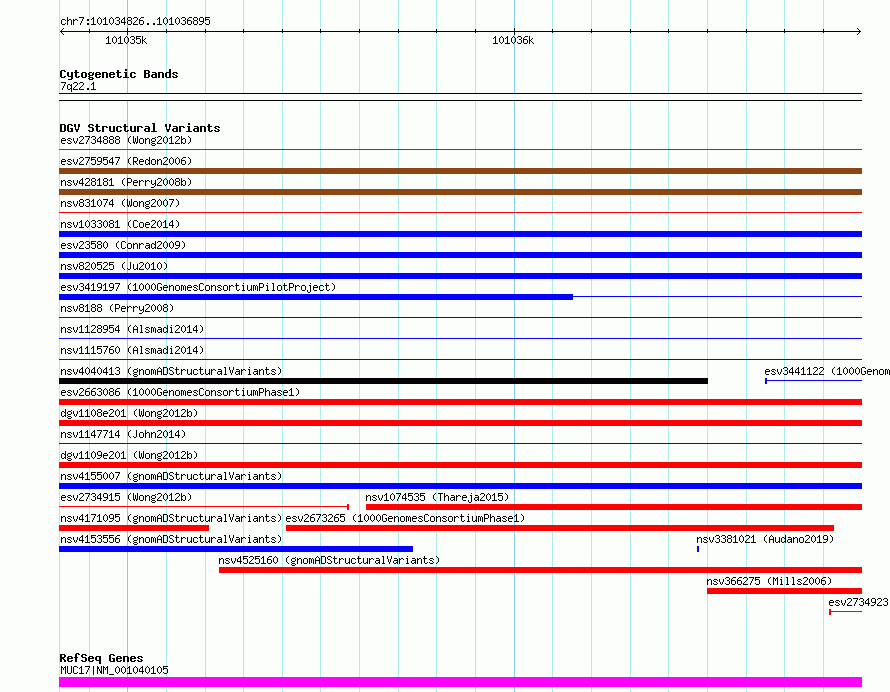This screenshot has height=692, width=890.
Task: Click the nsv8188 (Perry2008) label
Action: (117, 308)
